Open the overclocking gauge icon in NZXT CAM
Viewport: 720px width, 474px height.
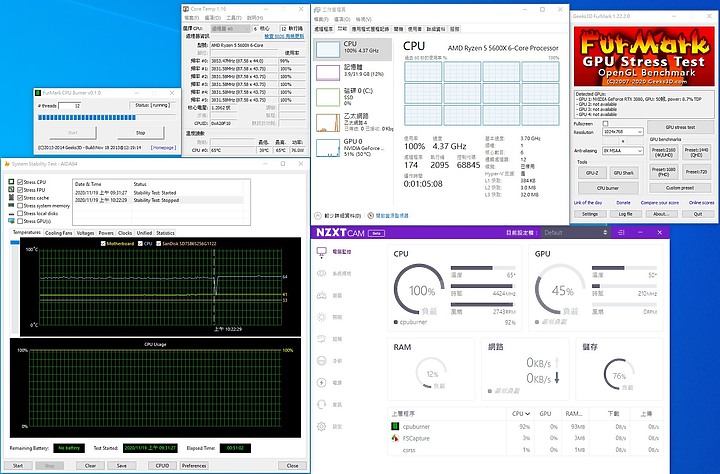(x=321, y=339)
